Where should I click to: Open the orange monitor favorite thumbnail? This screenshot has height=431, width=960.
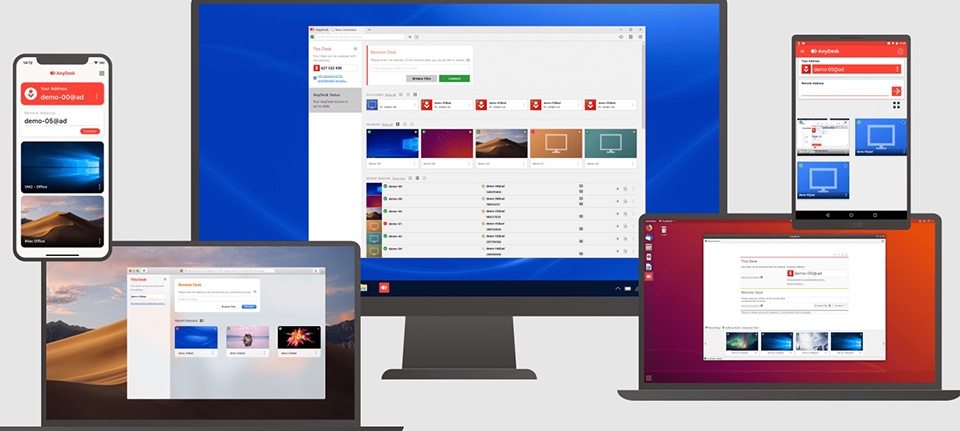coord(556,143)
